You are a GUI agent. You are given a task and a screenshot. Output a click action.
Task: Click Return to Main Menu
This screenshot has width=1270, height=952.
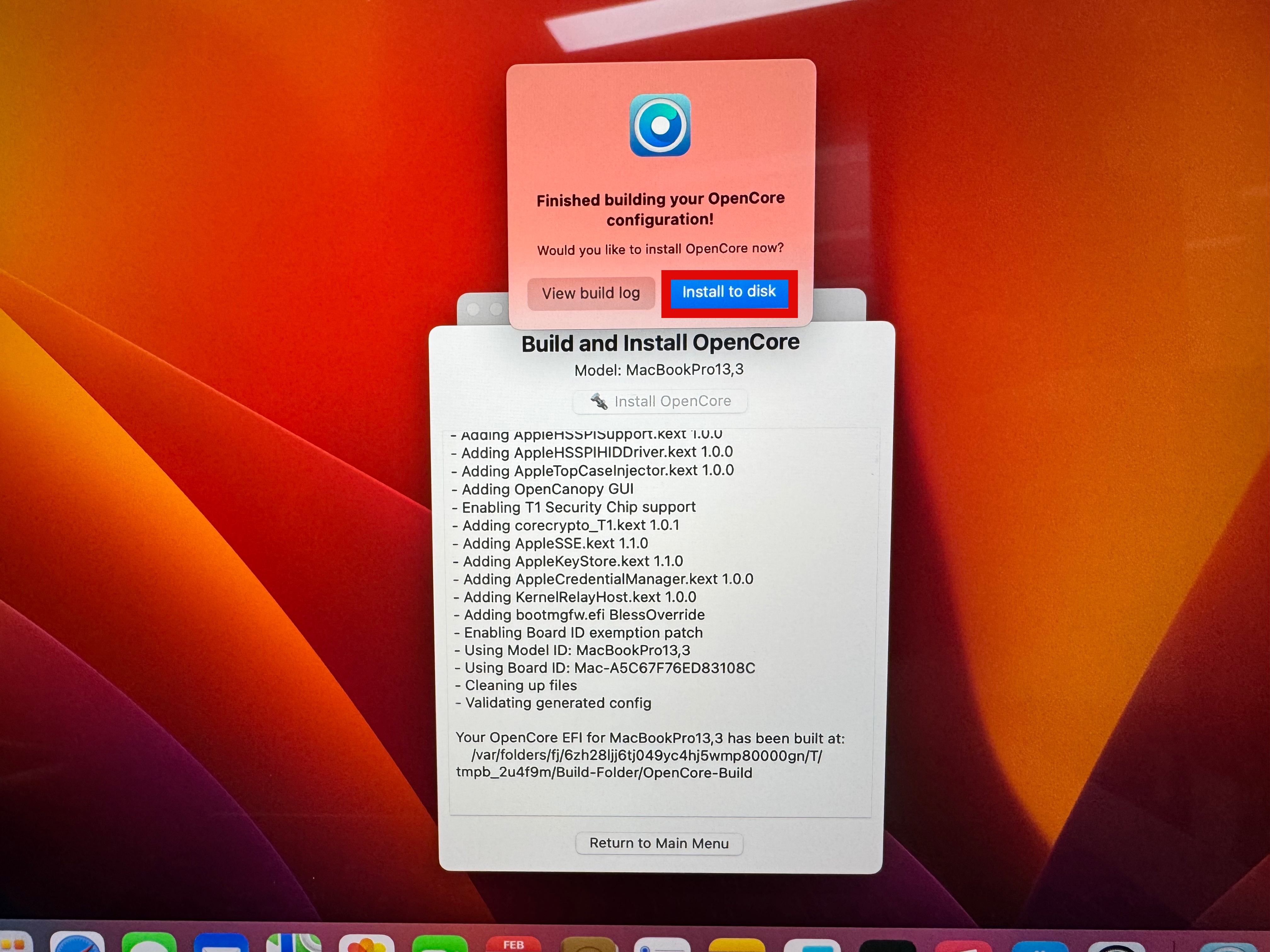pyautogui.click(x=659, y=843)
